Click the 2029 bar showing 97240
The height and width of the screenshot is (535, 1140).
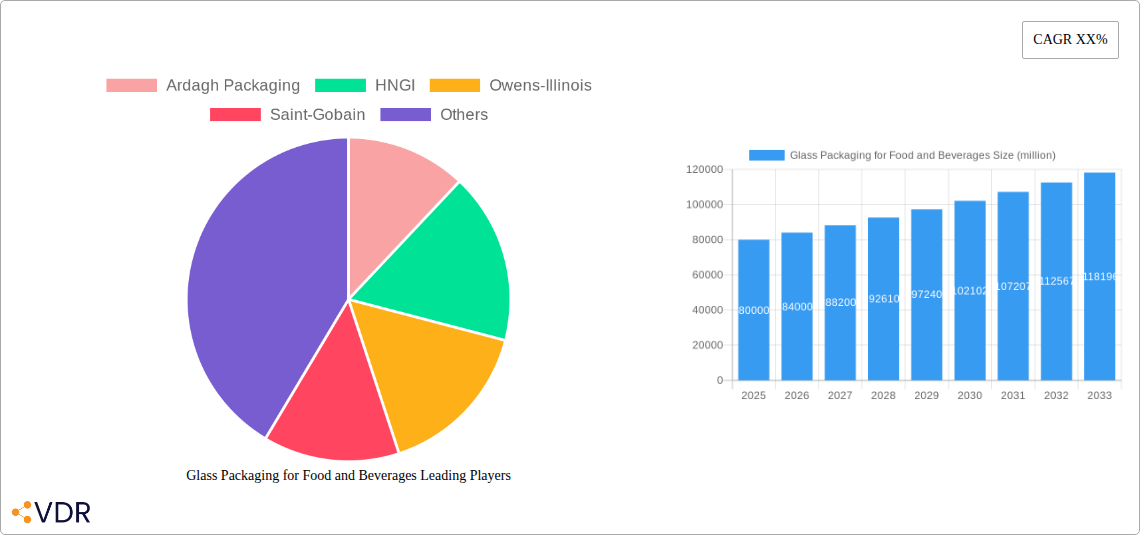pos(926,295)
